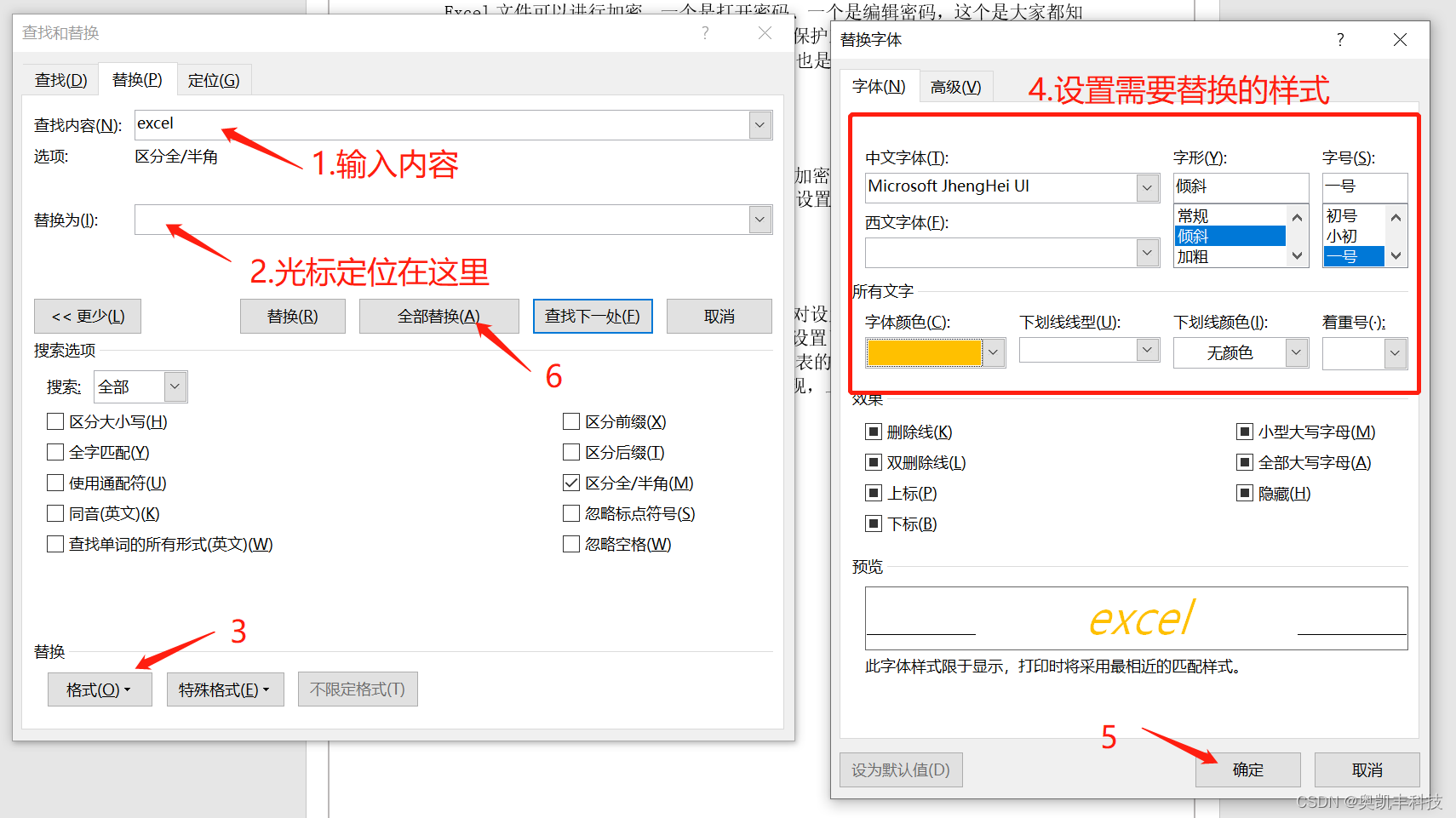Select 倾斜 in font style list
Image resolution: width=1456 pixels, height=818 pixels.
click(1230, 236)
